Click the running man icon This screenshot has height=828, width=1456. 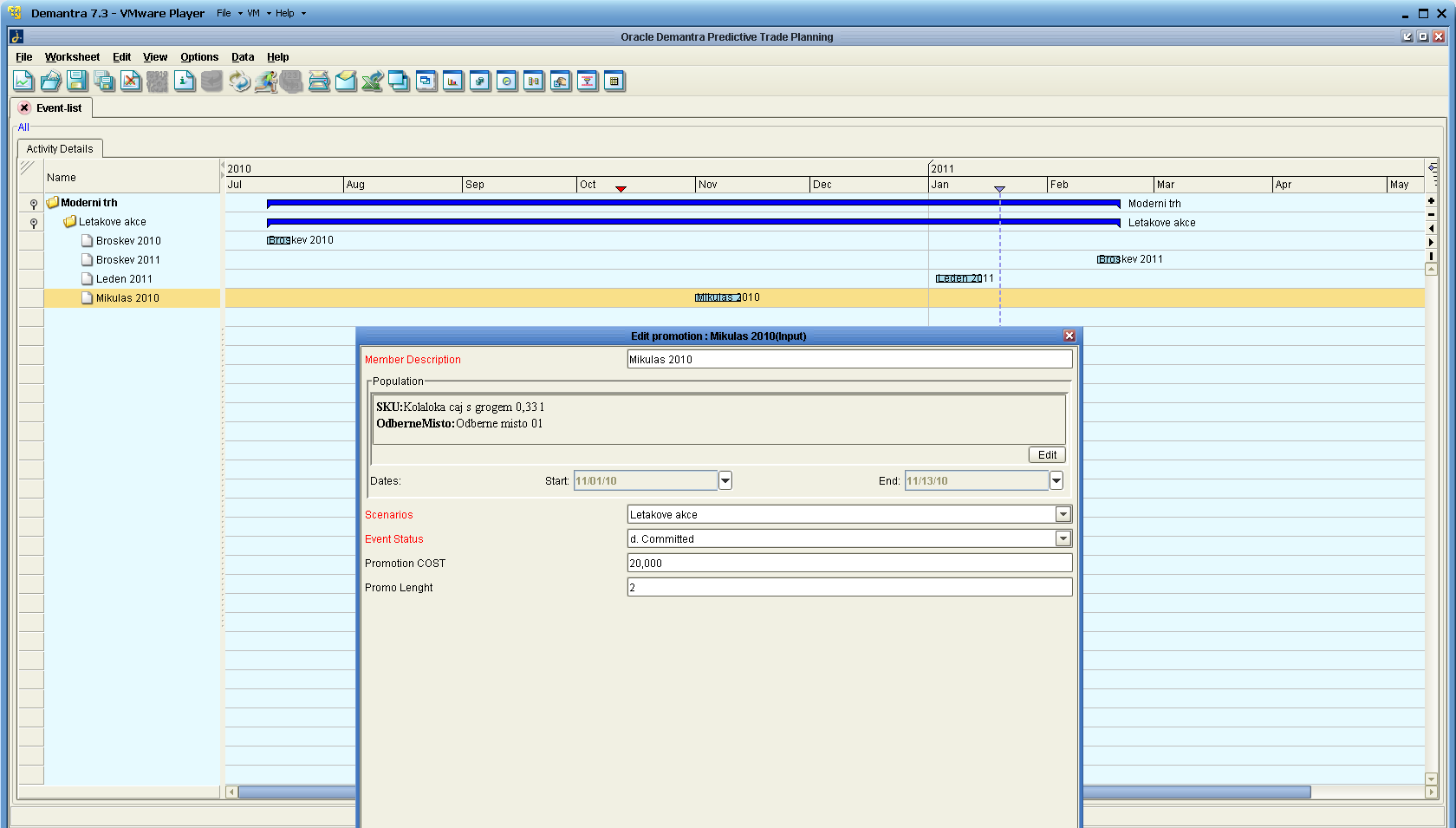coord(265,81)
